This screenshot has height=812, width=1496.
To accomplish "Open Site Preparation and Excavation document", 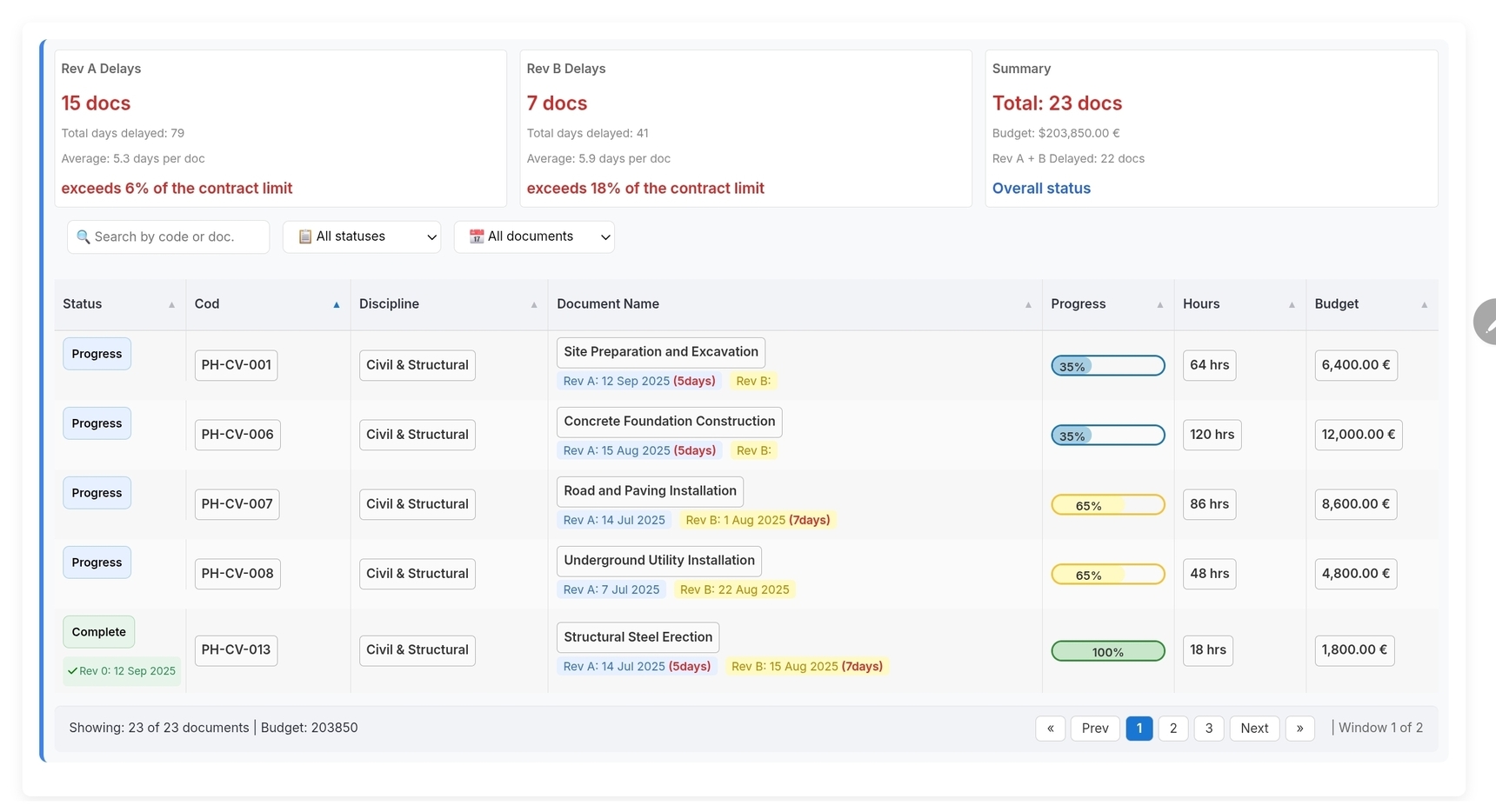I will click(x=661, y=352).
